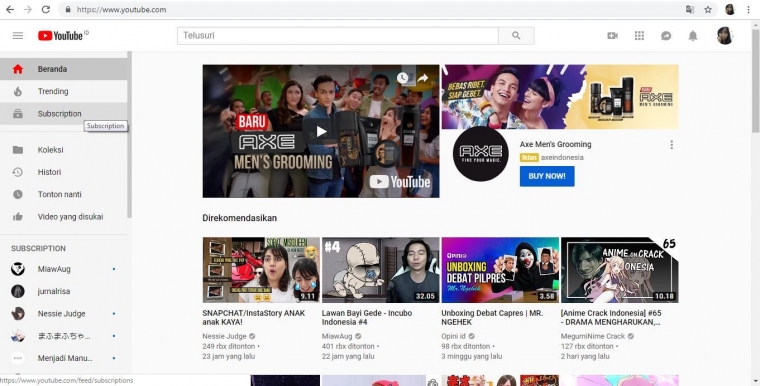
Task: Open Koleksi in sidebar
Action: click(63, 150)
